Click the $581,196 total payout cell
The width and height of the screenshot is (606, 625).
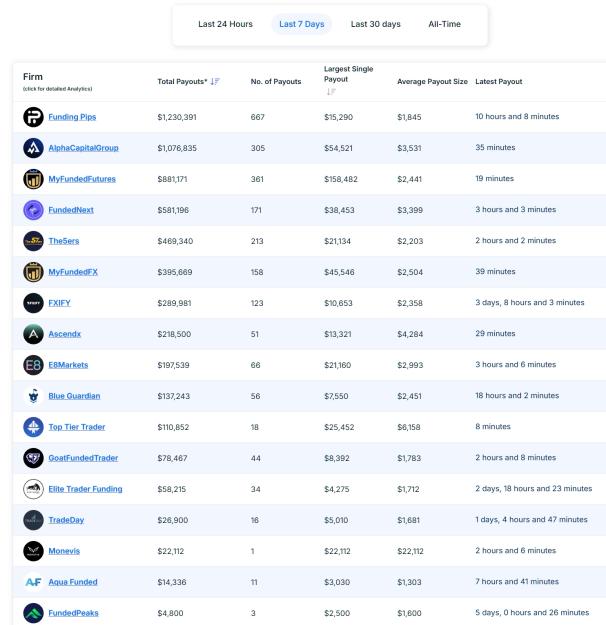[173, 210]
